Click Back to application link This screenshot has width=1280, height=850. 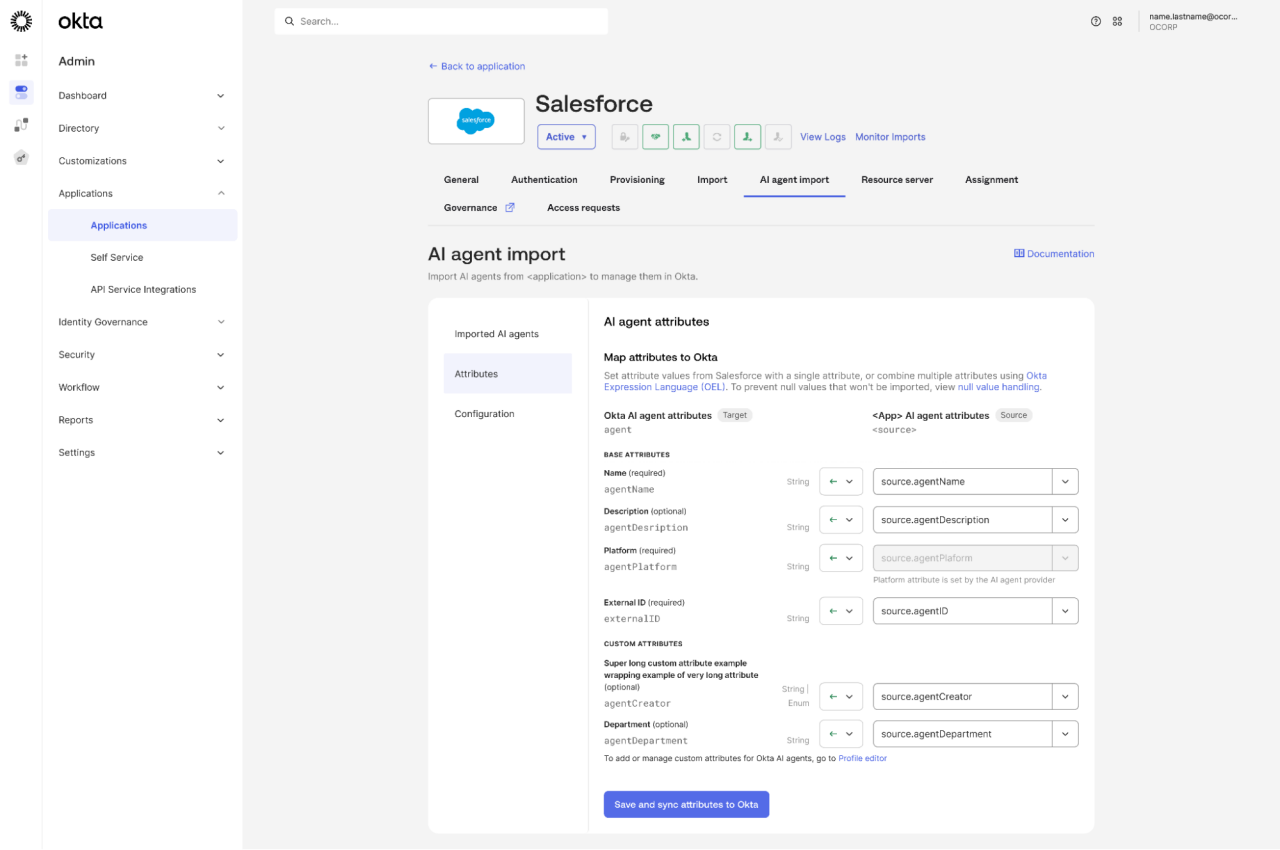(476, 66)
